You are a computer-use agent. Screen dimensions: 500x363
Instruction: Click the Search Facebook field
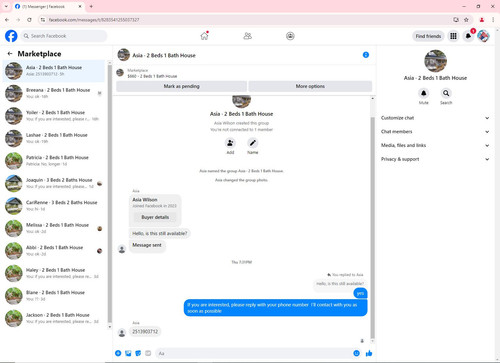pos(64,36)
